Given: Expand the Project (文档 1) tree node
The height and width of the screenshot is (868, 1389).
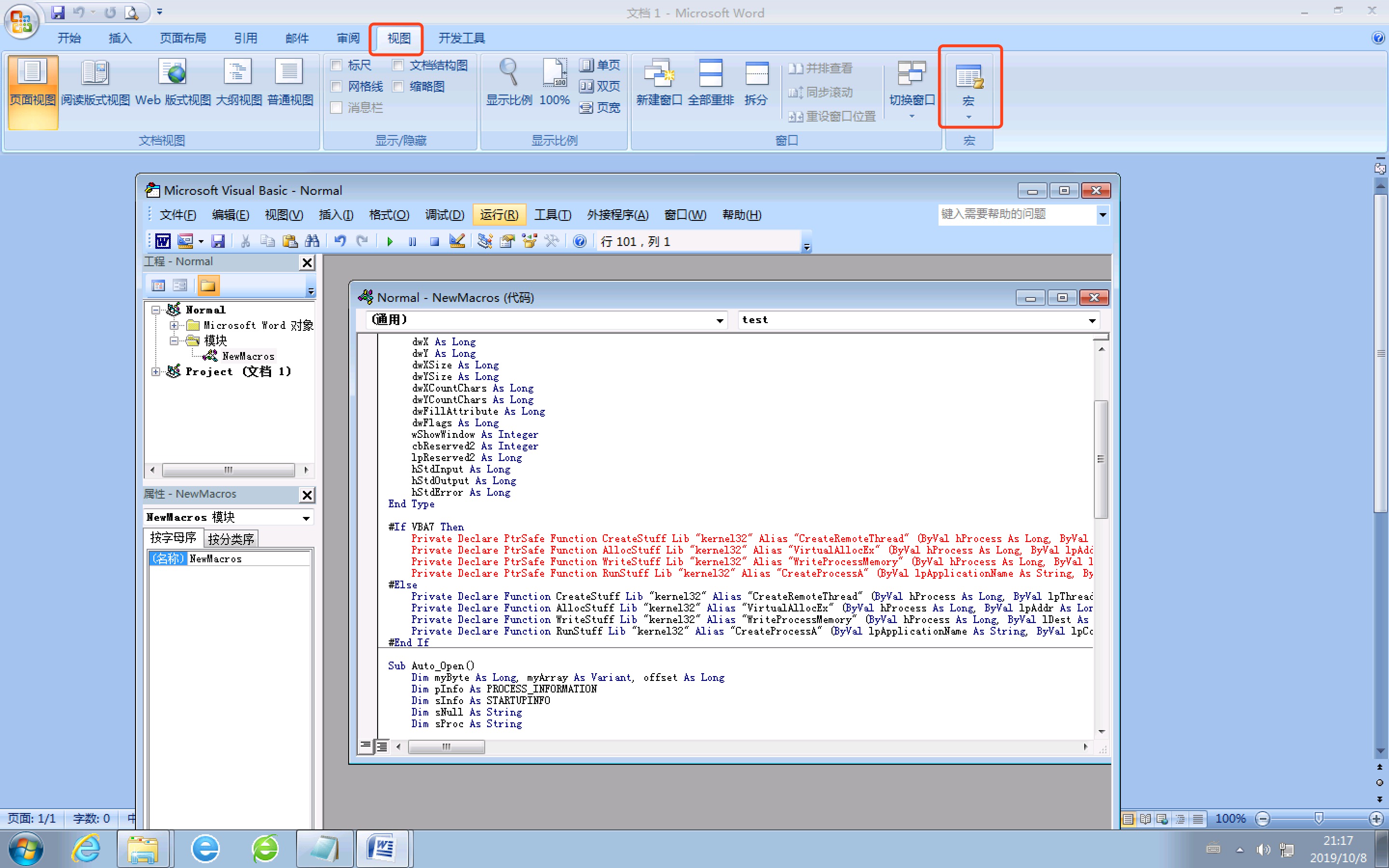Looking at the screenshot, I should coord(156,372).
